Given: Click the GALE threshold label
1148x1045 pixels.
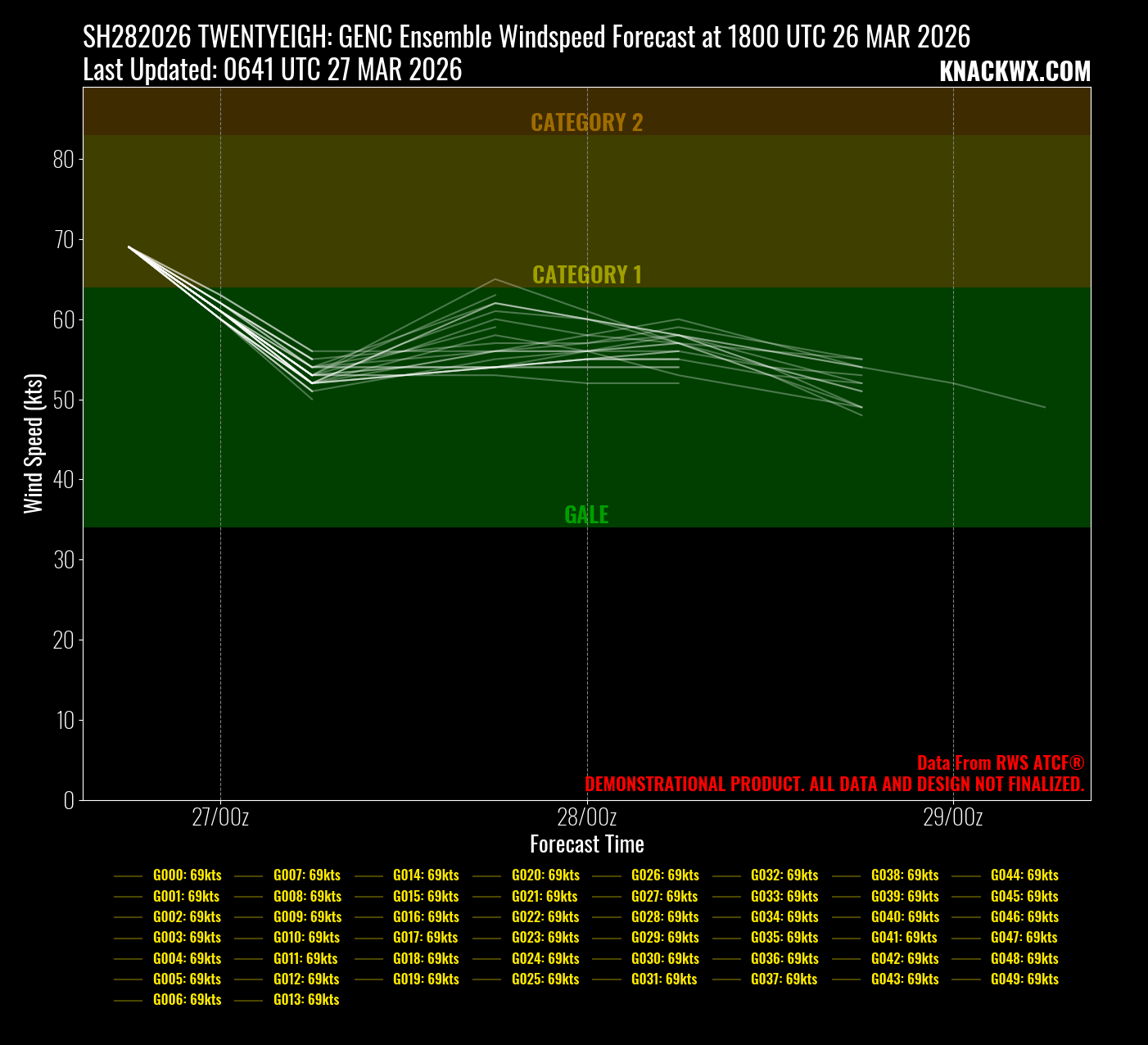Looking at the screenshot, I should coord(586,514).
